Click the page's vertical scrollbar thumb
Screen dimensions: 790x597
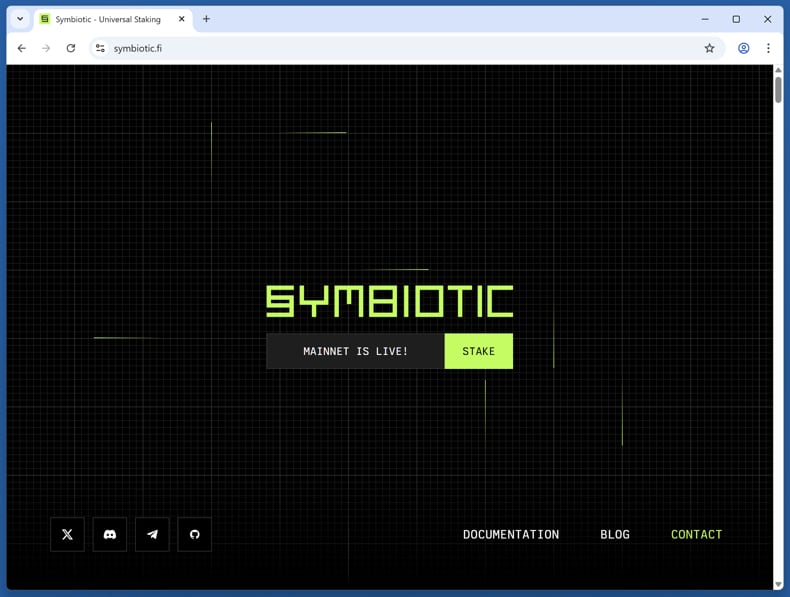pos(778,90)
